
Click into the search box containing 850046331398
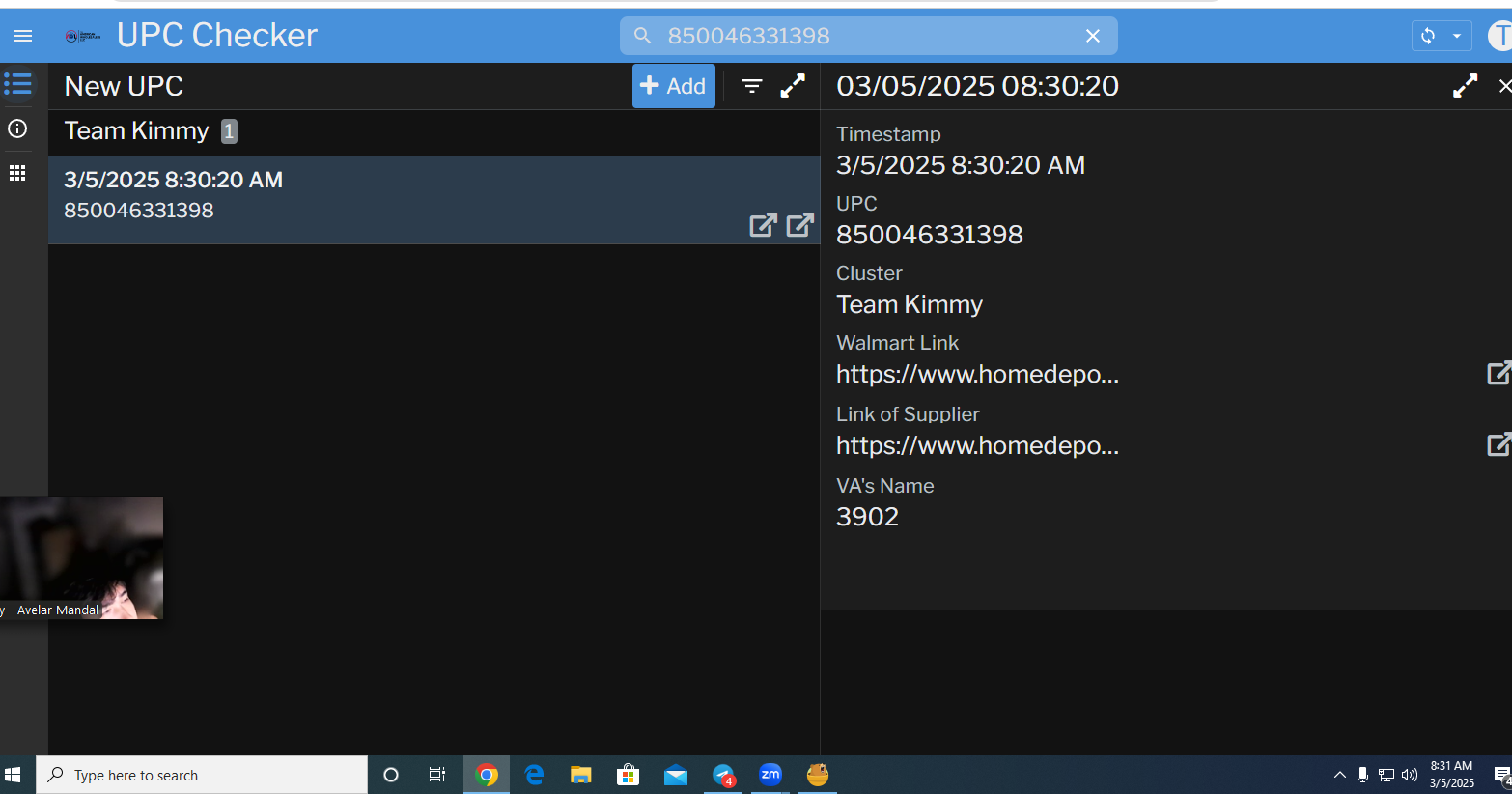pos(869,36)
